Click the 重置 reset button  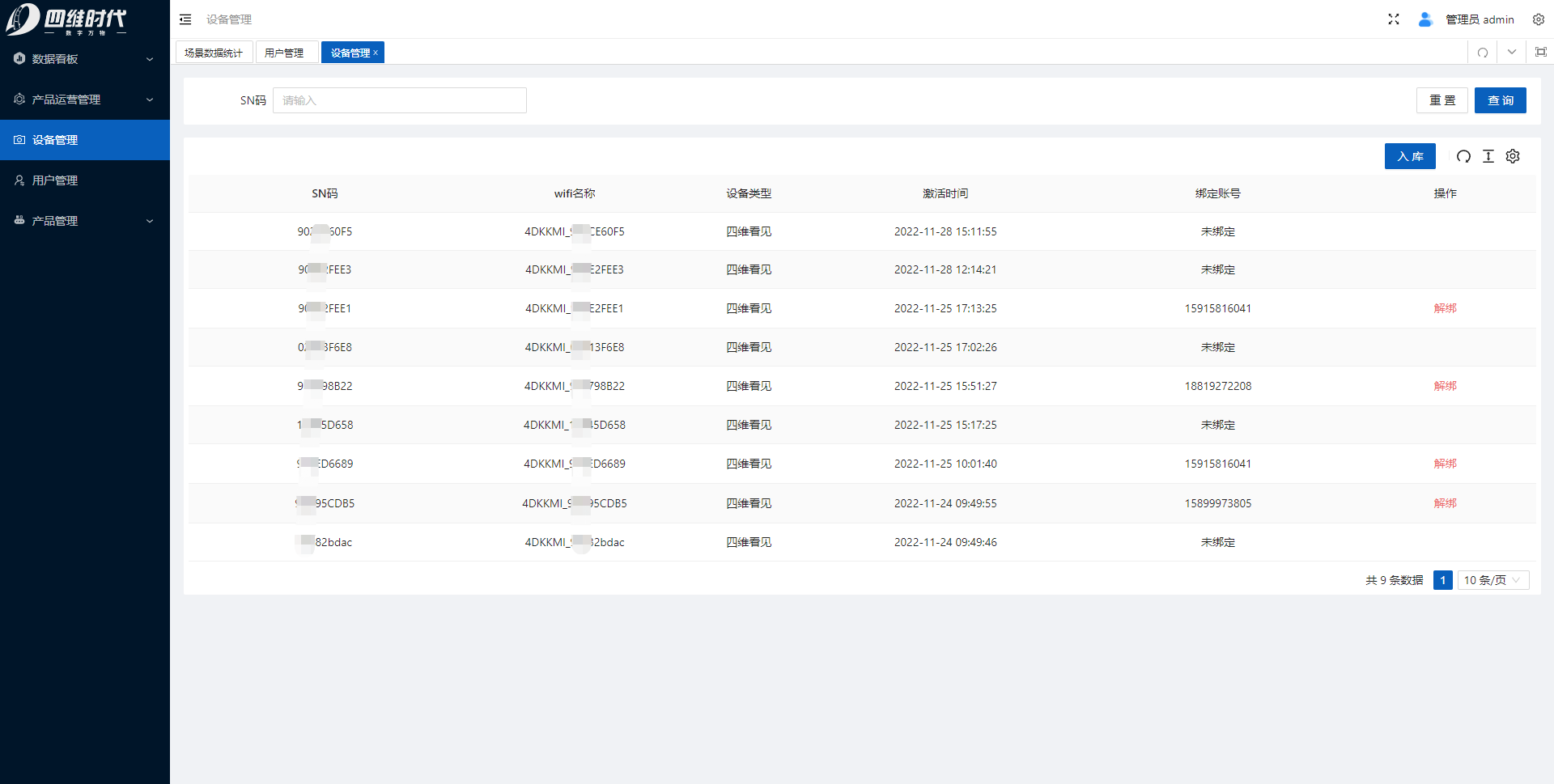1441,100
